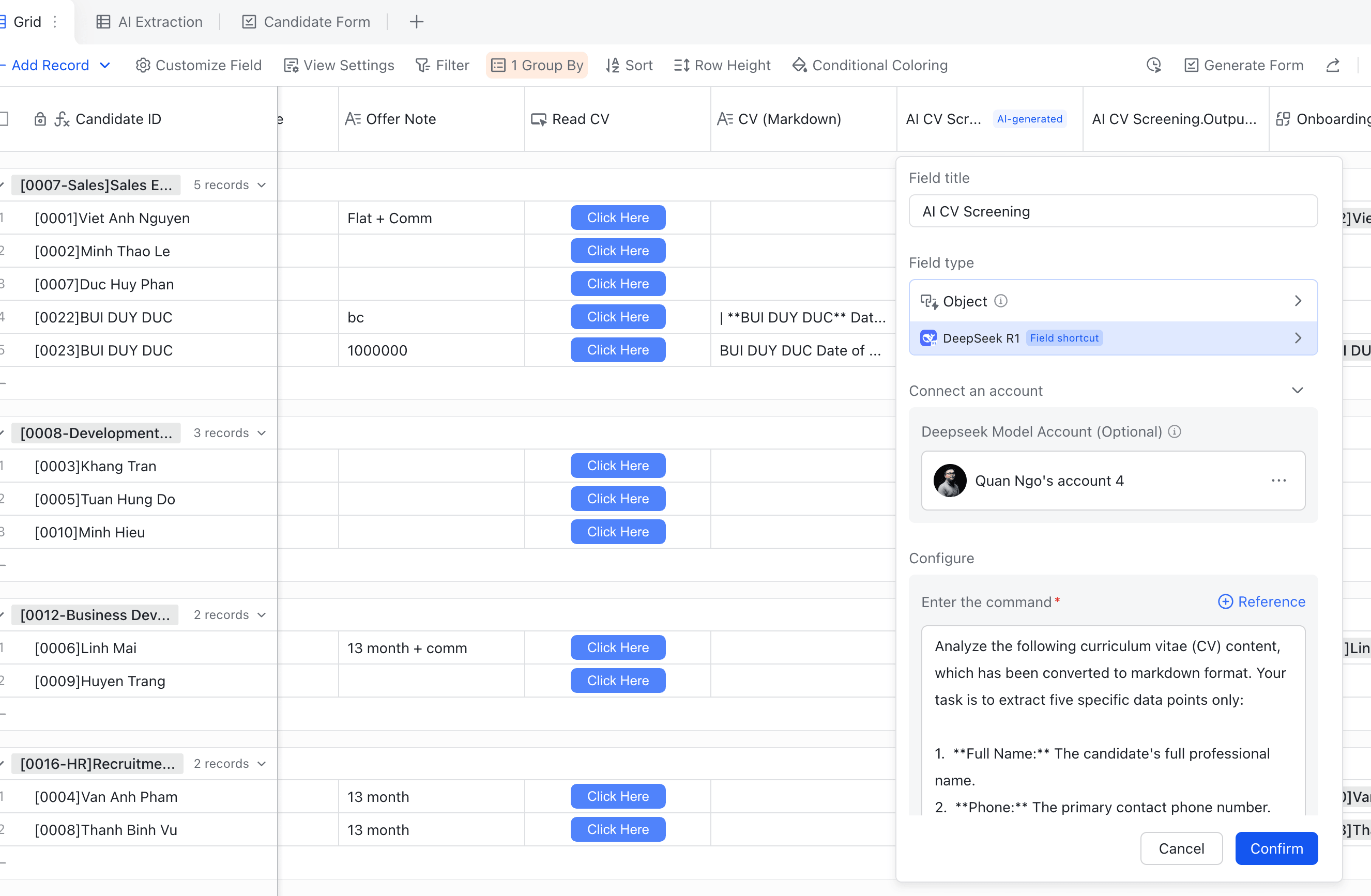Image resolution: width=1371 pixels, height=896 pixels.
Task: Click the Field shortcut badge
Action: 1064,338
